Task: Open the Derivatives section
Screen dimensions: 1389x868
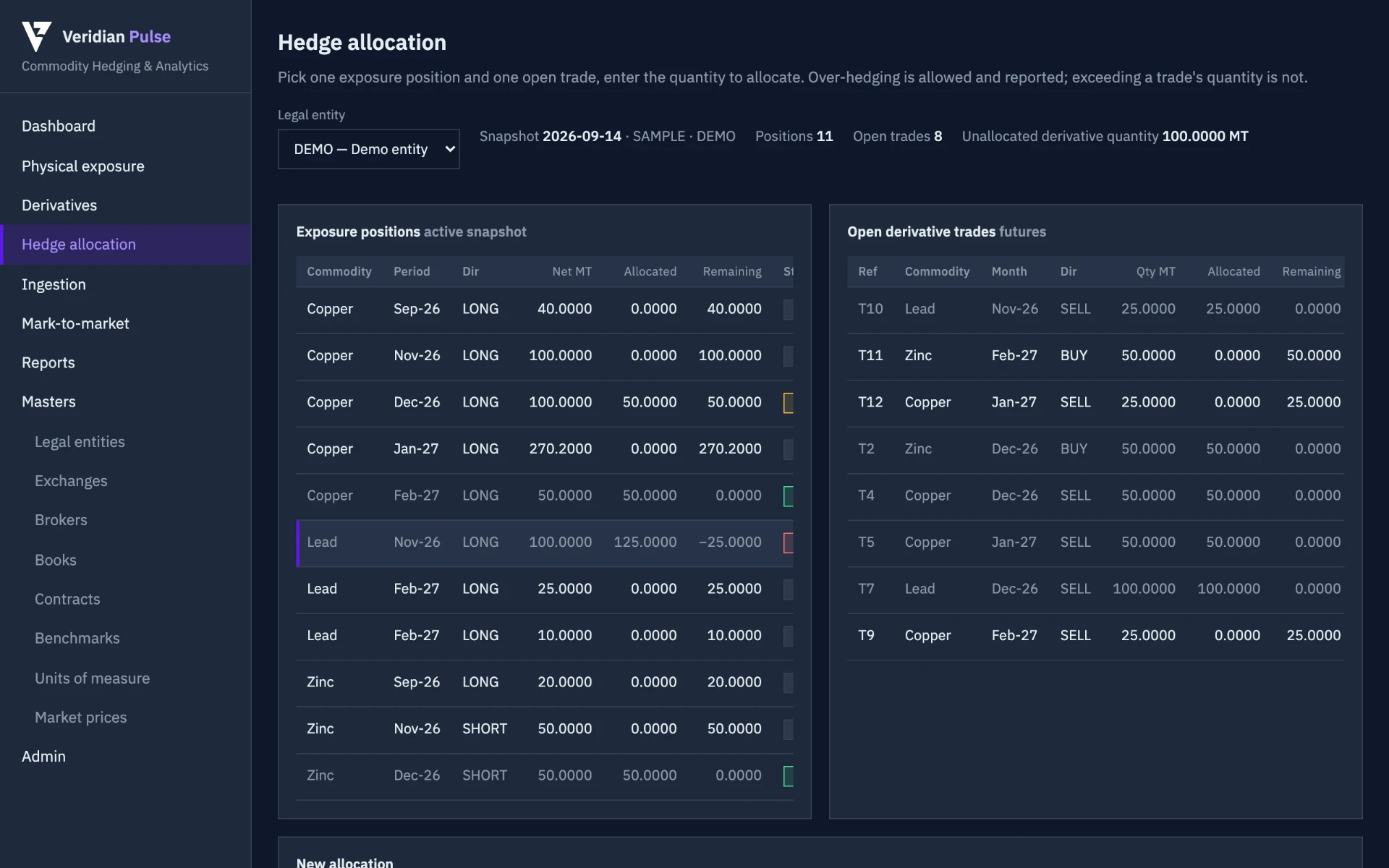Action: (x=125, y=205)
